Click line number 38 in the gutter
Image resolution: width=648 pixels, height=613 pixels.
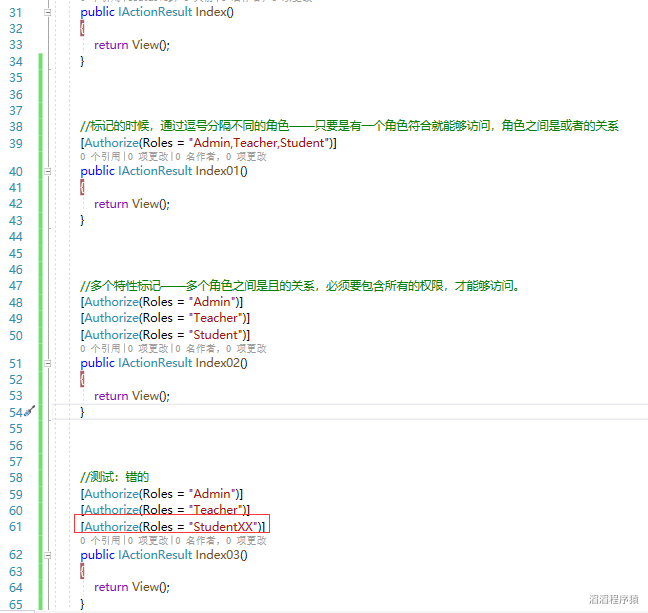(16, 127)
